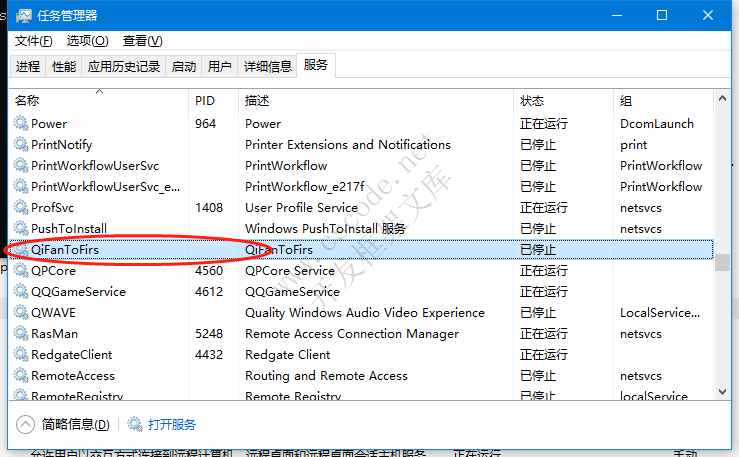Screen dimensions: 739x457
Task: Click the gear icon beside PrintNotify
Action: click(21, 144)
